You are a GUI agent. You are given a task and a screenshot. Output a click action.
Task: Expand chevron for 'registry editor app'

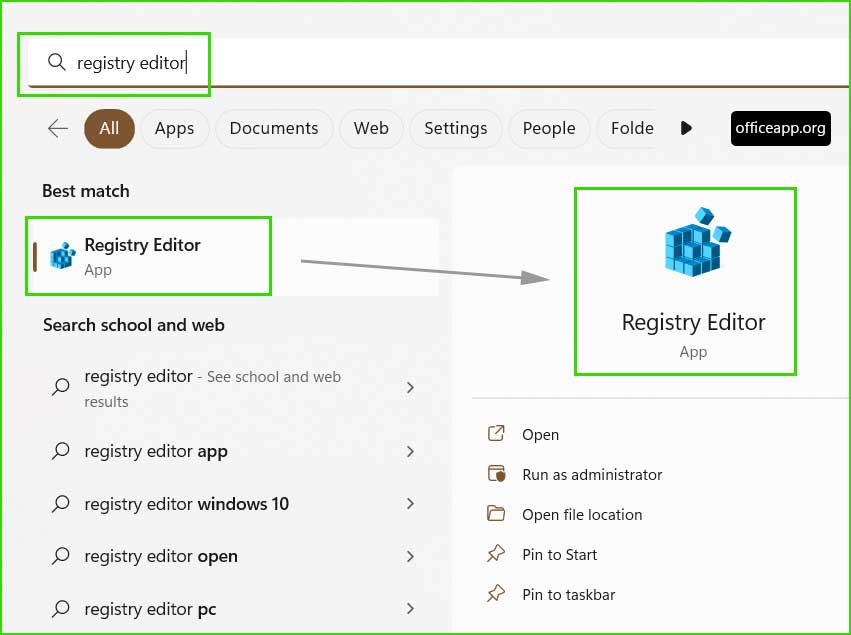(410, 452)
